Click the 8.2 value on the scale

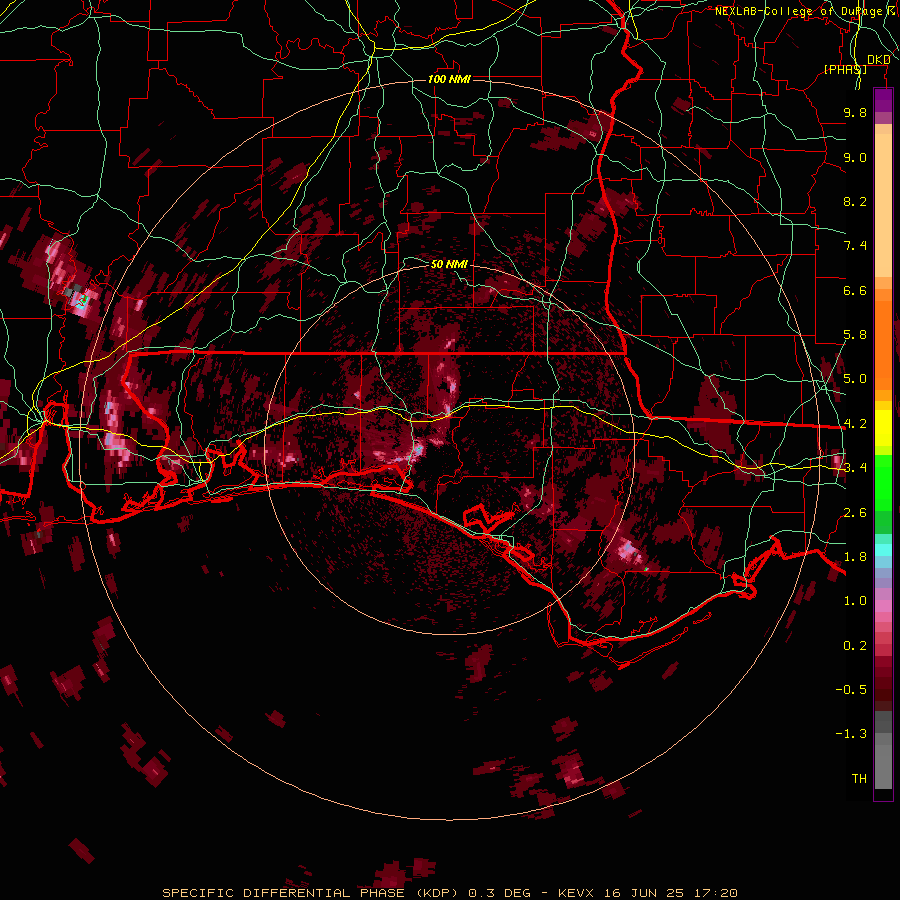(855, 201)
